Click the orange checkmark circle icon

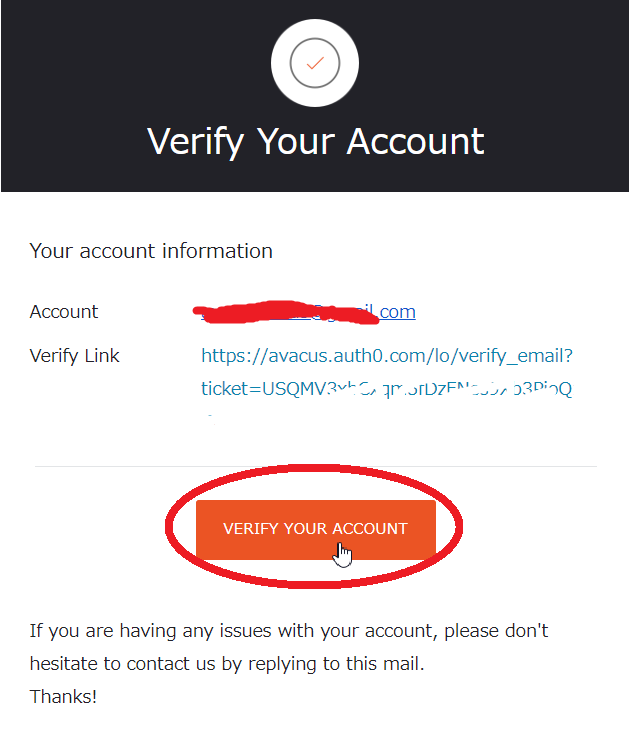(x=315, y=62)
